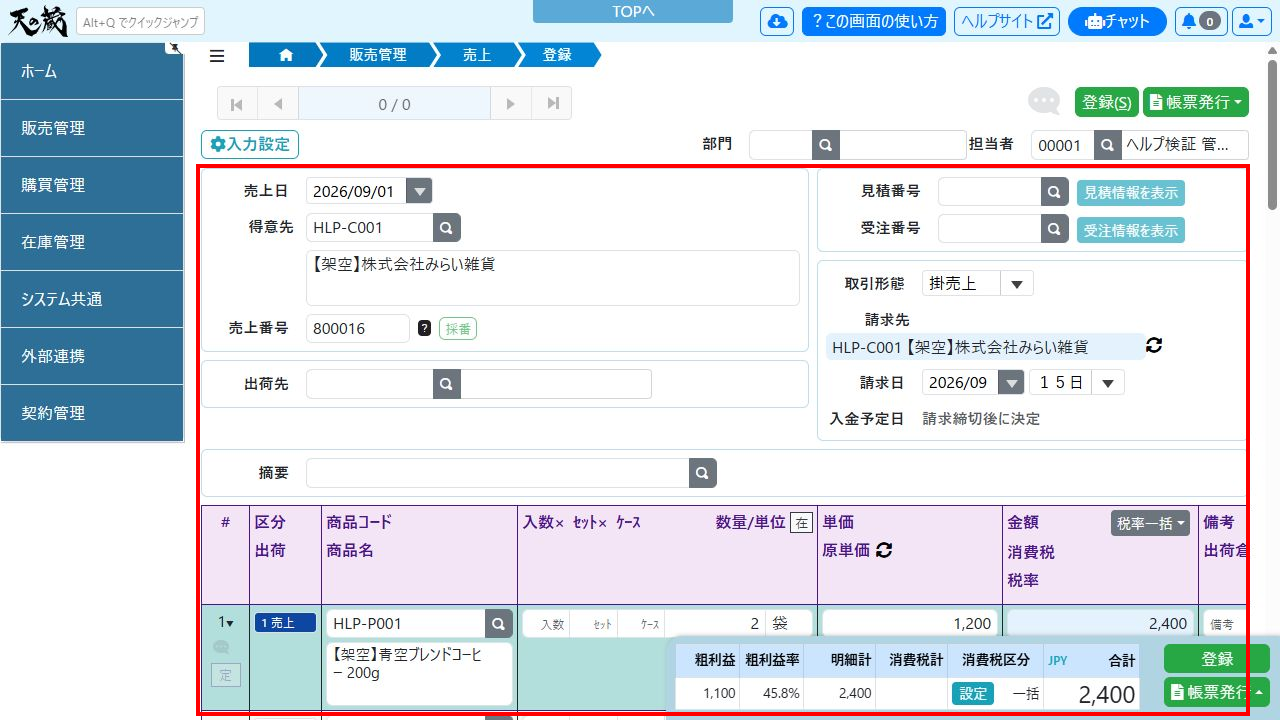Open the notification bell

pos(1201,21)
